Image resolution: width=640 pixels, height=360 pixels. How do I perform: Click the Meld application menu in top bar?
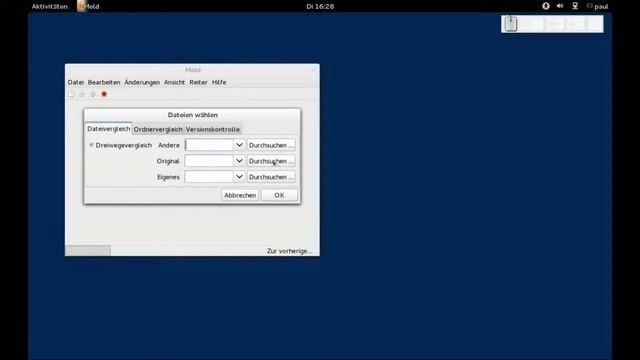pos(88,6)
